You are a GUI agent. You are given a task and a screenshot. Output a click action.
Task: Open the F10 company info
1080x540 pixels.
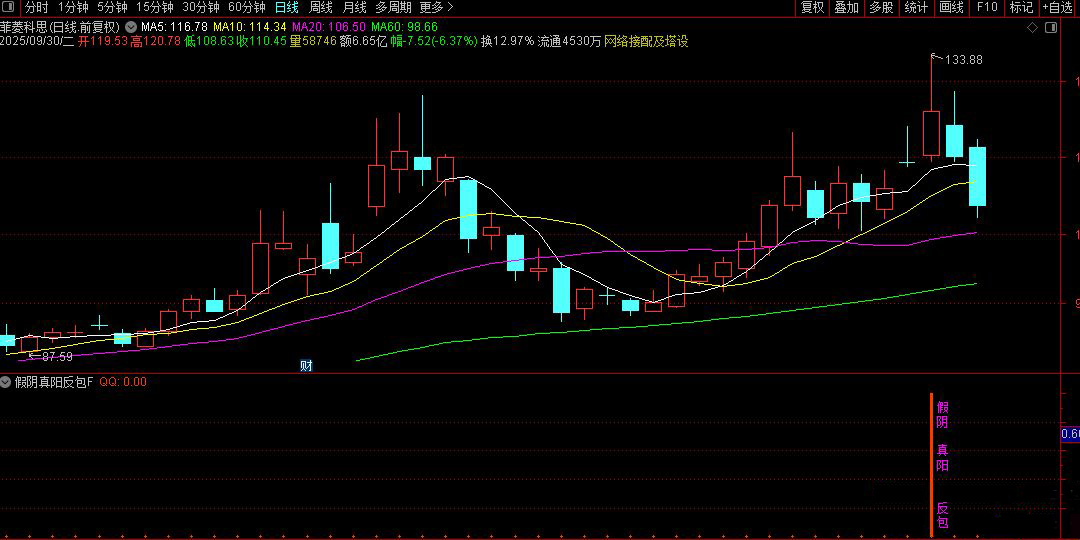[x=987, y=8]
